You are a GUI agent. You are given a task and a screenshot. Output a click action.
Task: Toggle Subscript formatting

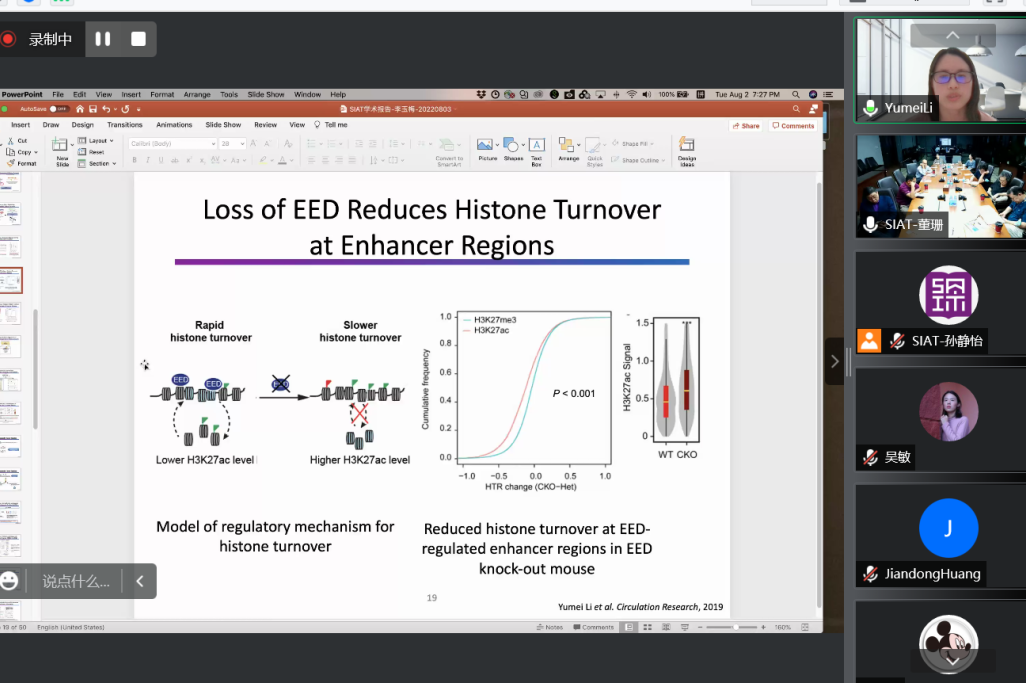(x=202, y=160)
